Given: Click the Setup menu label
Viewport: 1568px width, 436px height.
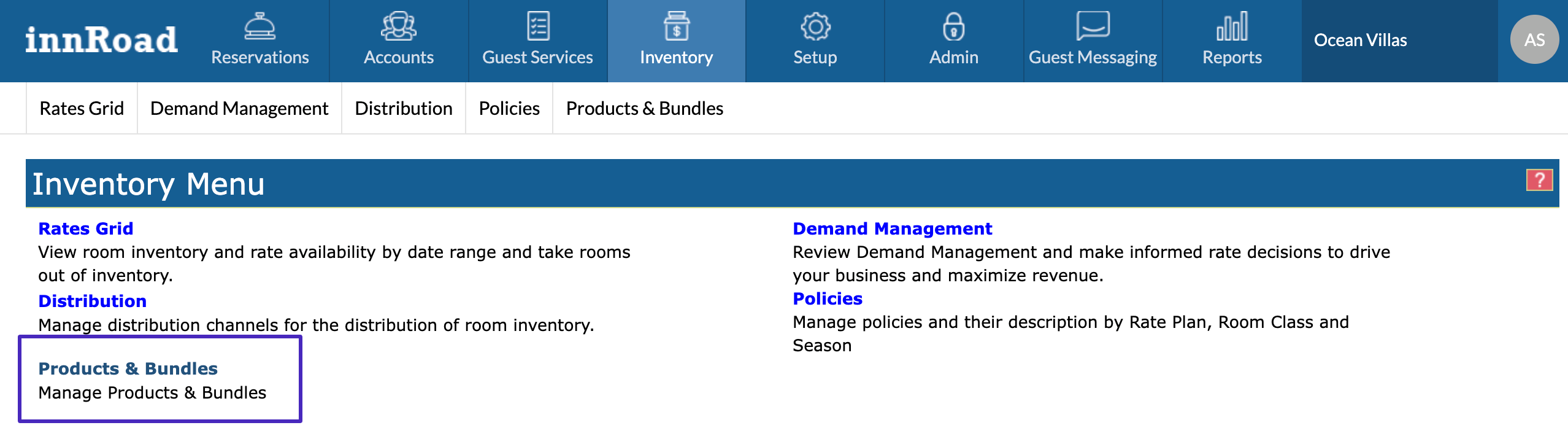Looking at the screenshot, I should coord(815,58).
